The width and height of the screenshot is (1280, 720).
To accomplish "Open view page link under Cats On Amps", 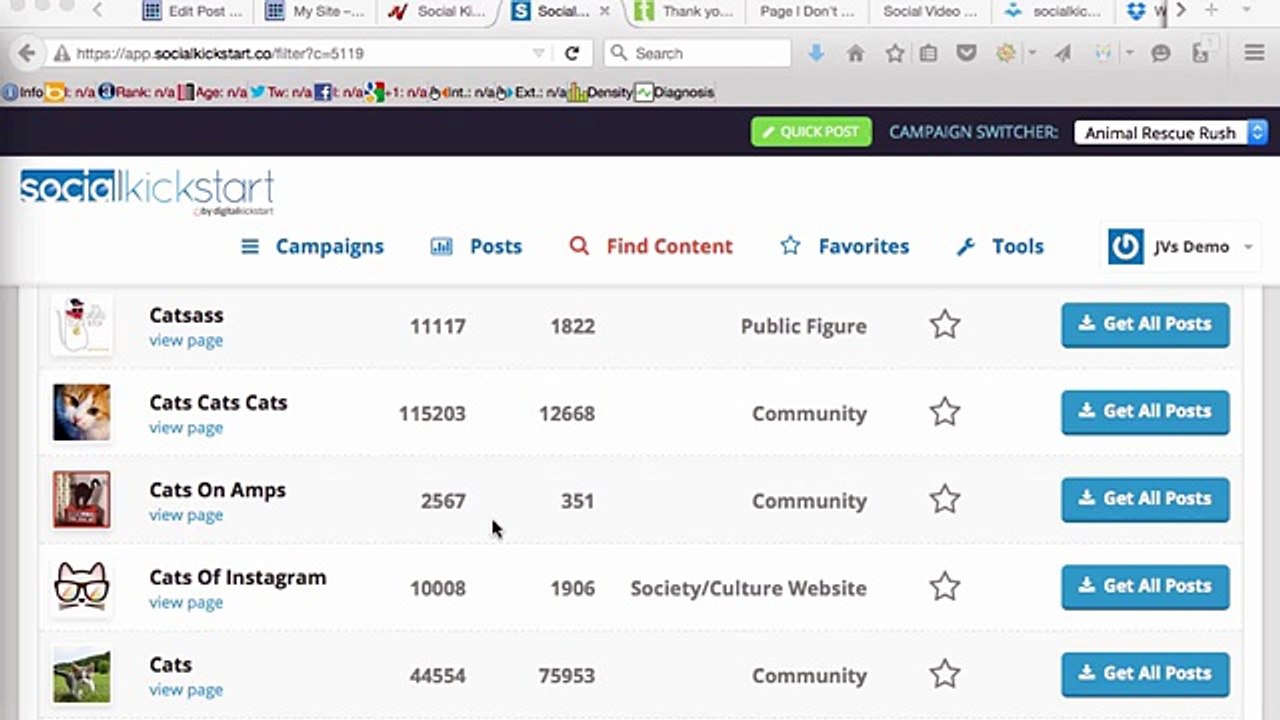I will point(186,515).
